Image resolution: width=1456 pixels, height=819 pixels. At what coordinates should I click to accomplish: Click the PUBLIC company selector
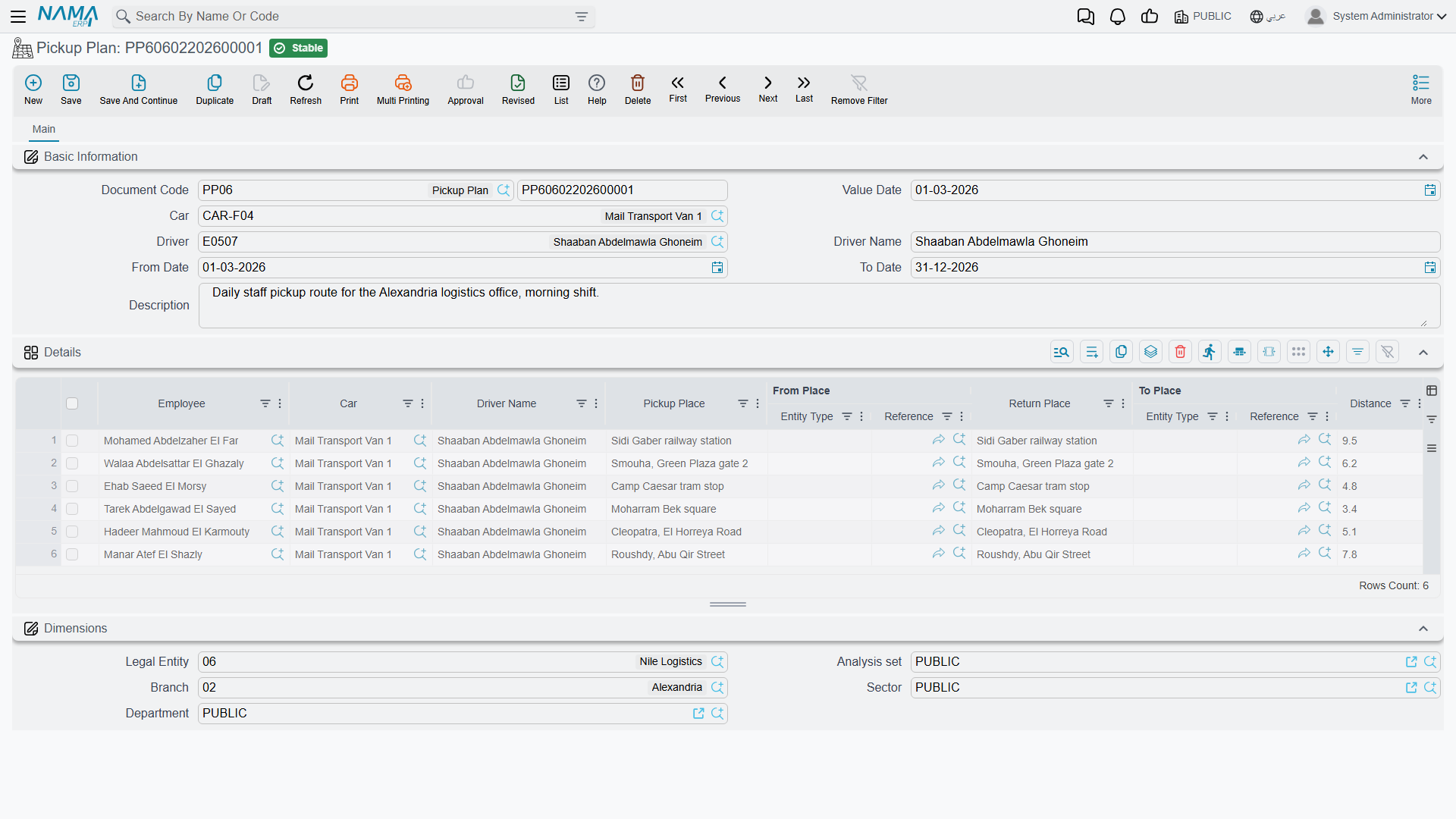tap(1203, 16)
